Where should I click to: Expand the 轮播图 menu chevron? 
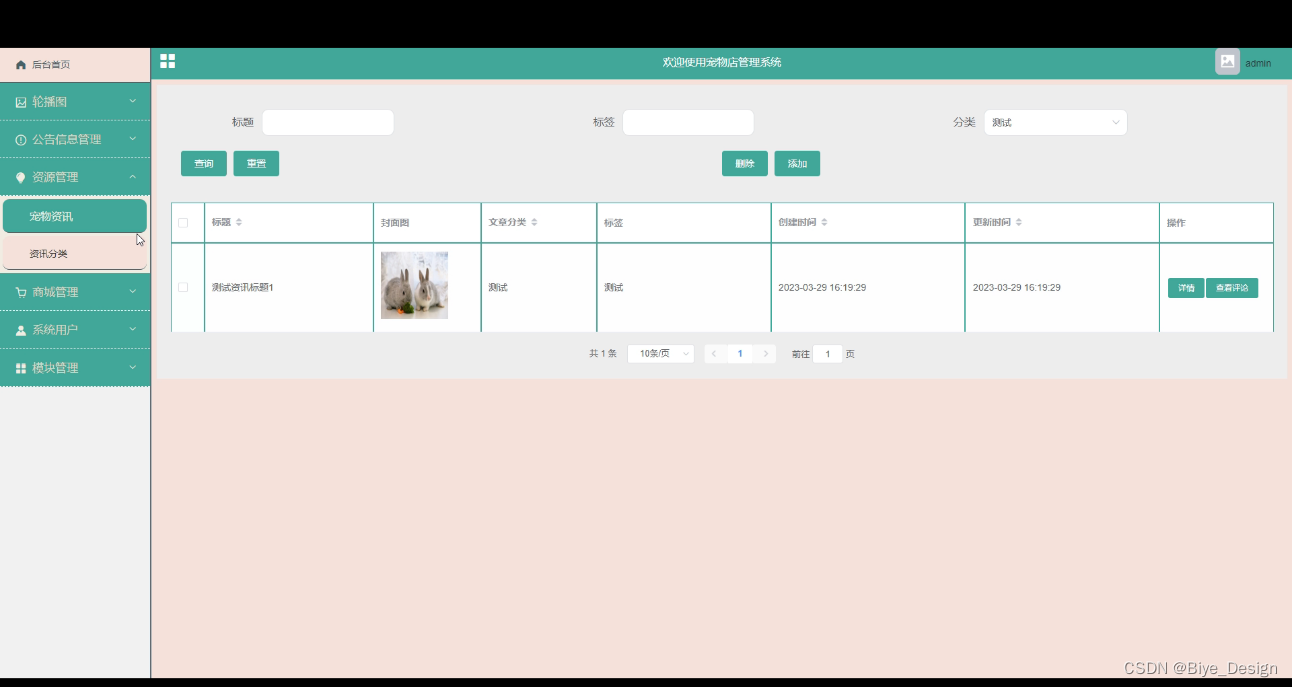click(x=133, y=100)
